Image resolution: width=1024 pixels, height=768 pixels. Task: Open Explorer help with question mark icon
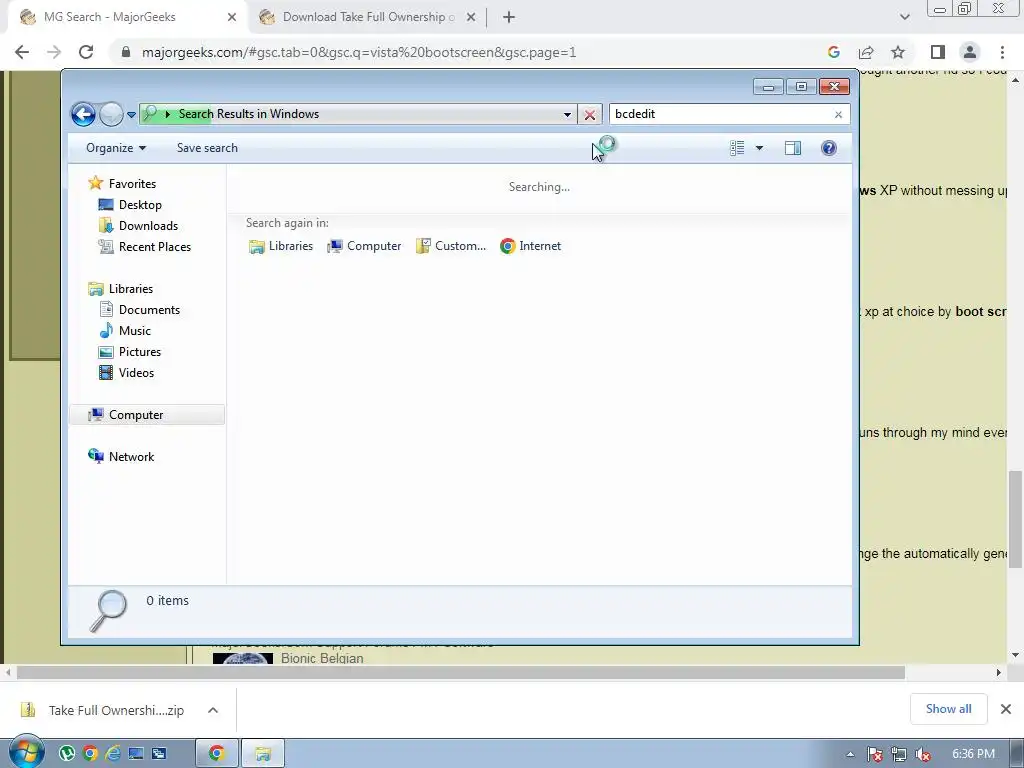[x=829, y=148]
